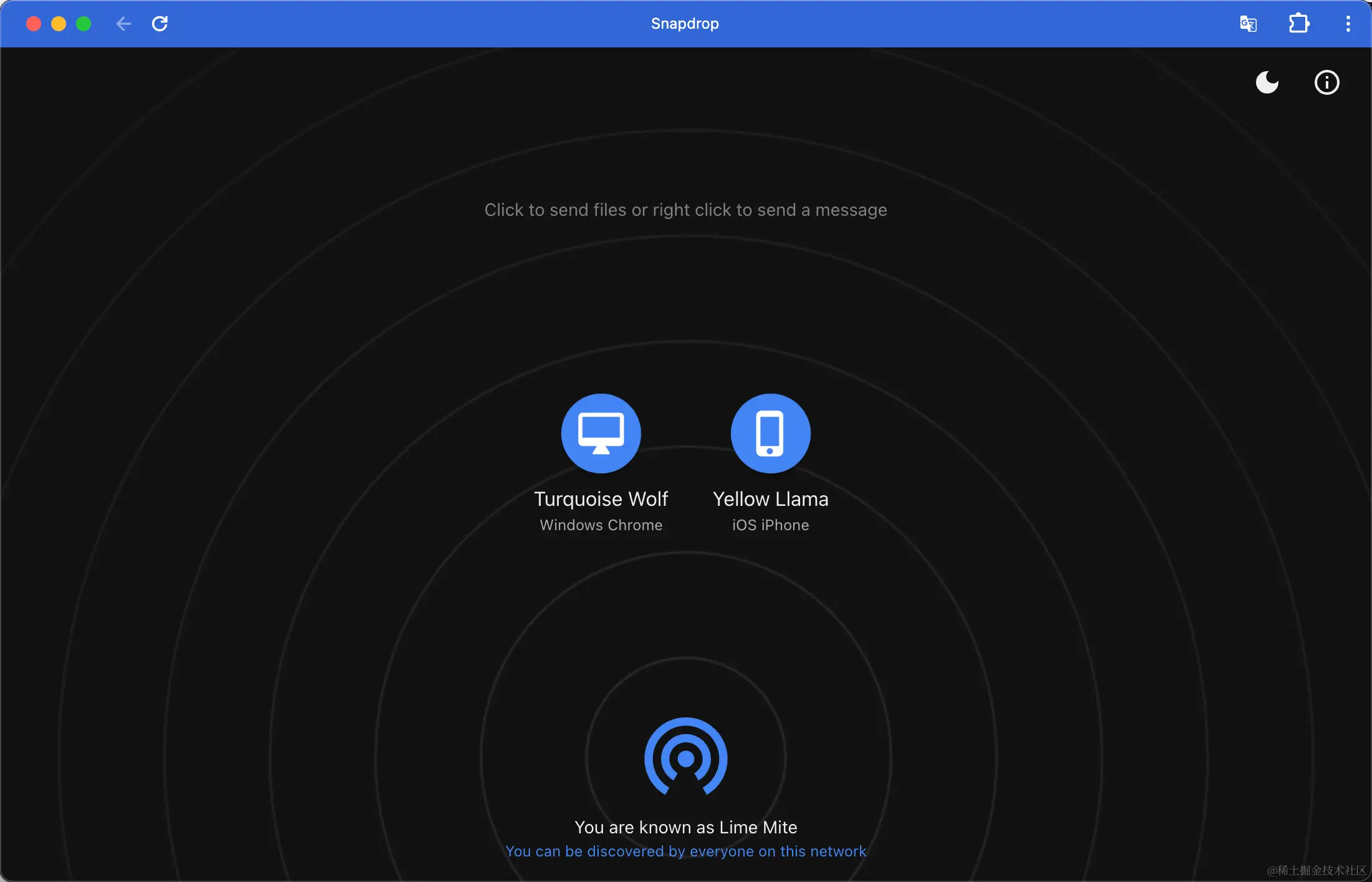Viewport: 1372px width, 882px height.
Task: Open the Google Translate icon in title bar
Action: pyautogui.click(x=1248, y=24)
